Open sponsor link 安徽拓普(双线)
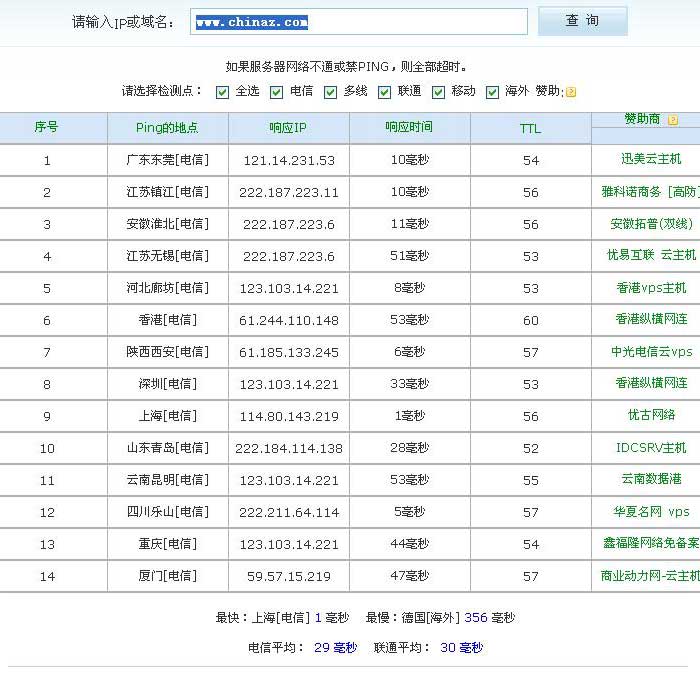Image resolution: width=700 pixels, height=700 pixels. click(651, 224)
